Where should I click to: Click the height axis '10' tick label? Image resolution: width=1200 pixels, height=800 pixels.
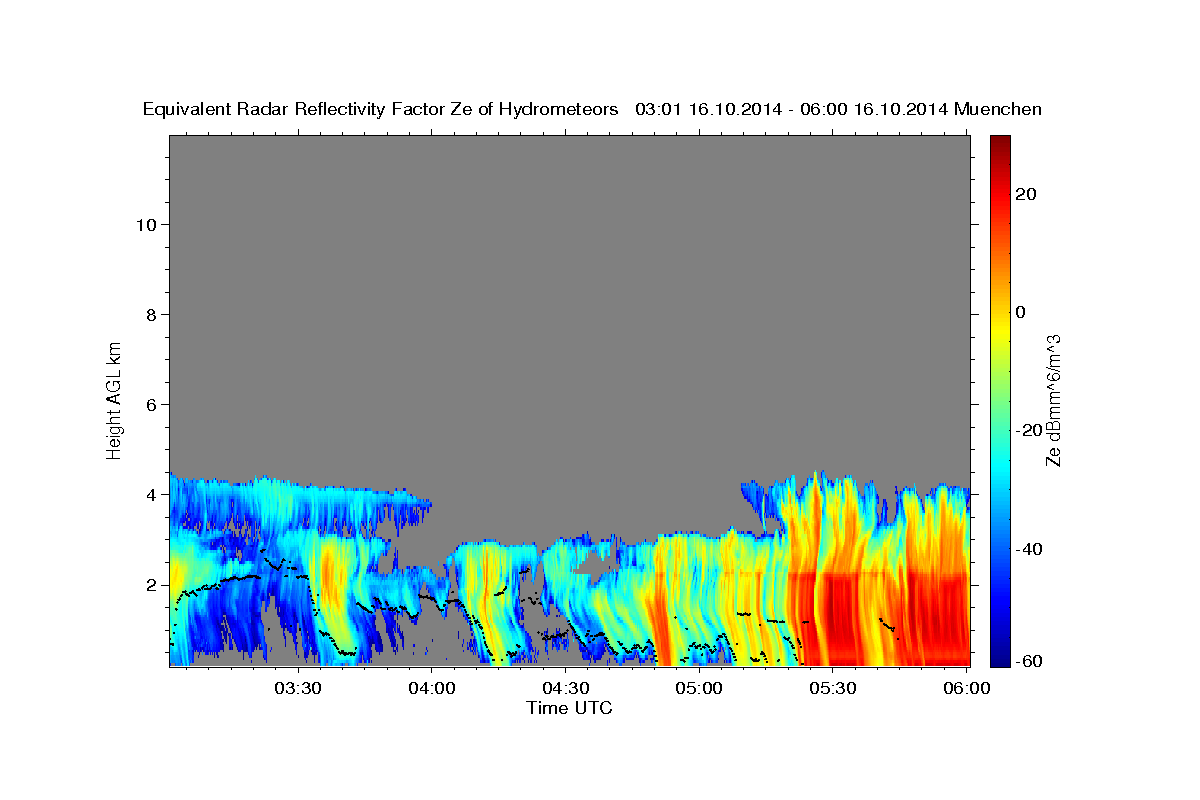[145, 225]
